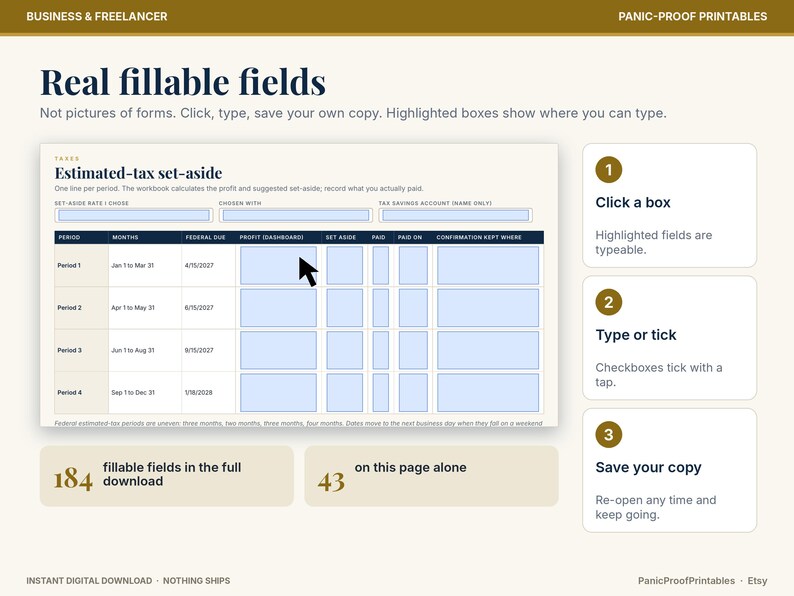This screenshot has width=794, height=596.
Task: Tick the Paid box for Period 4
Action: (380, 392)
